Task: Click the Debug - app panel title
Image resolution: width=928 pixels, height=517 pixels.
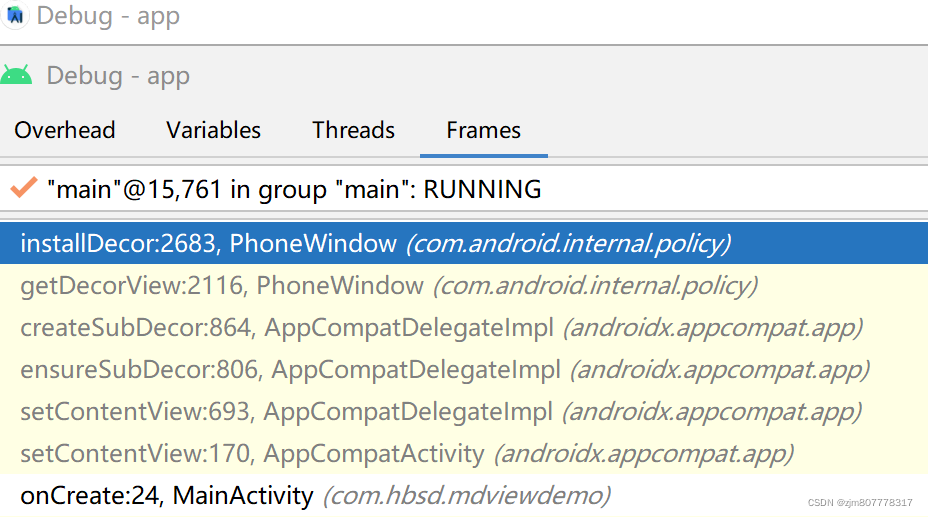Action: (x=118, y=76)
